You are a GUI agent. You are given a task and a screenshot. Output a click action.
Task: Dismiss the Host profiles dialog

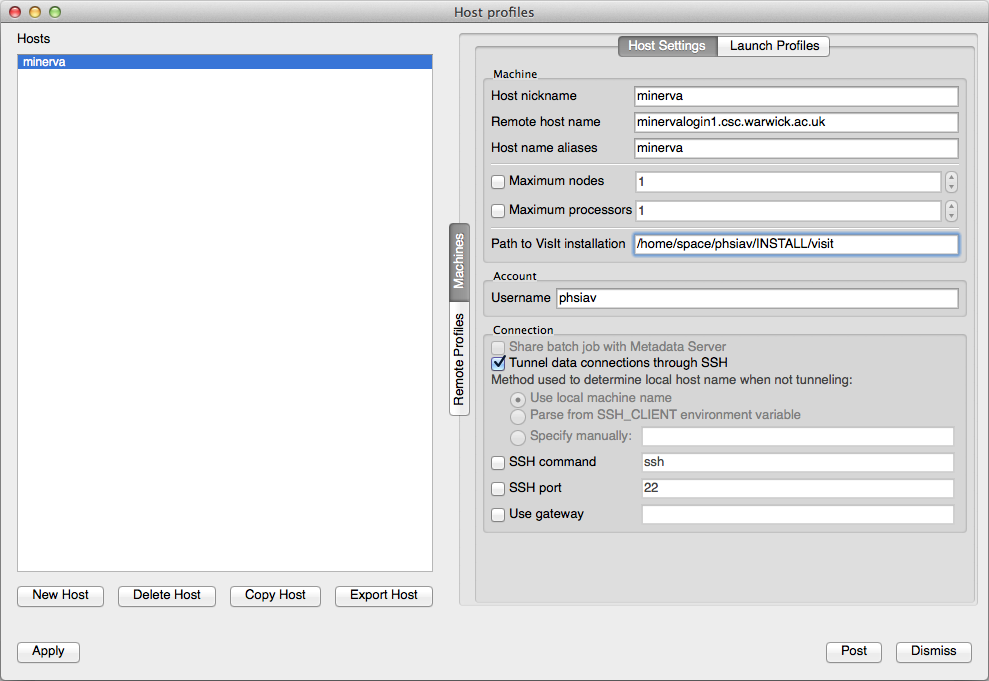(933, 651)
